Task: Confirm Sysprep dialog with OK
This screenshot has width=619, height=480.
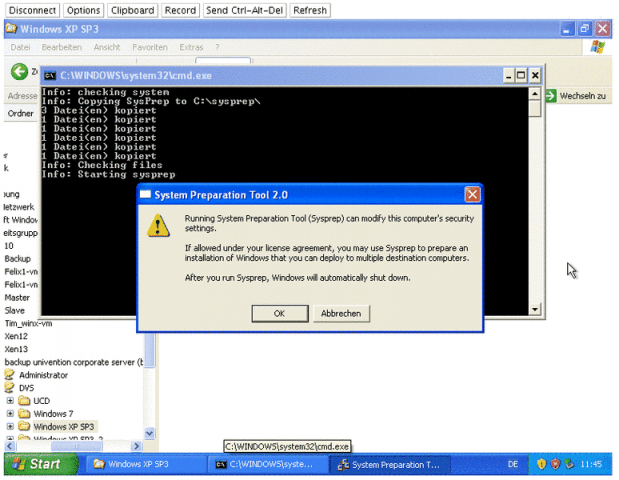Action: 279,313
